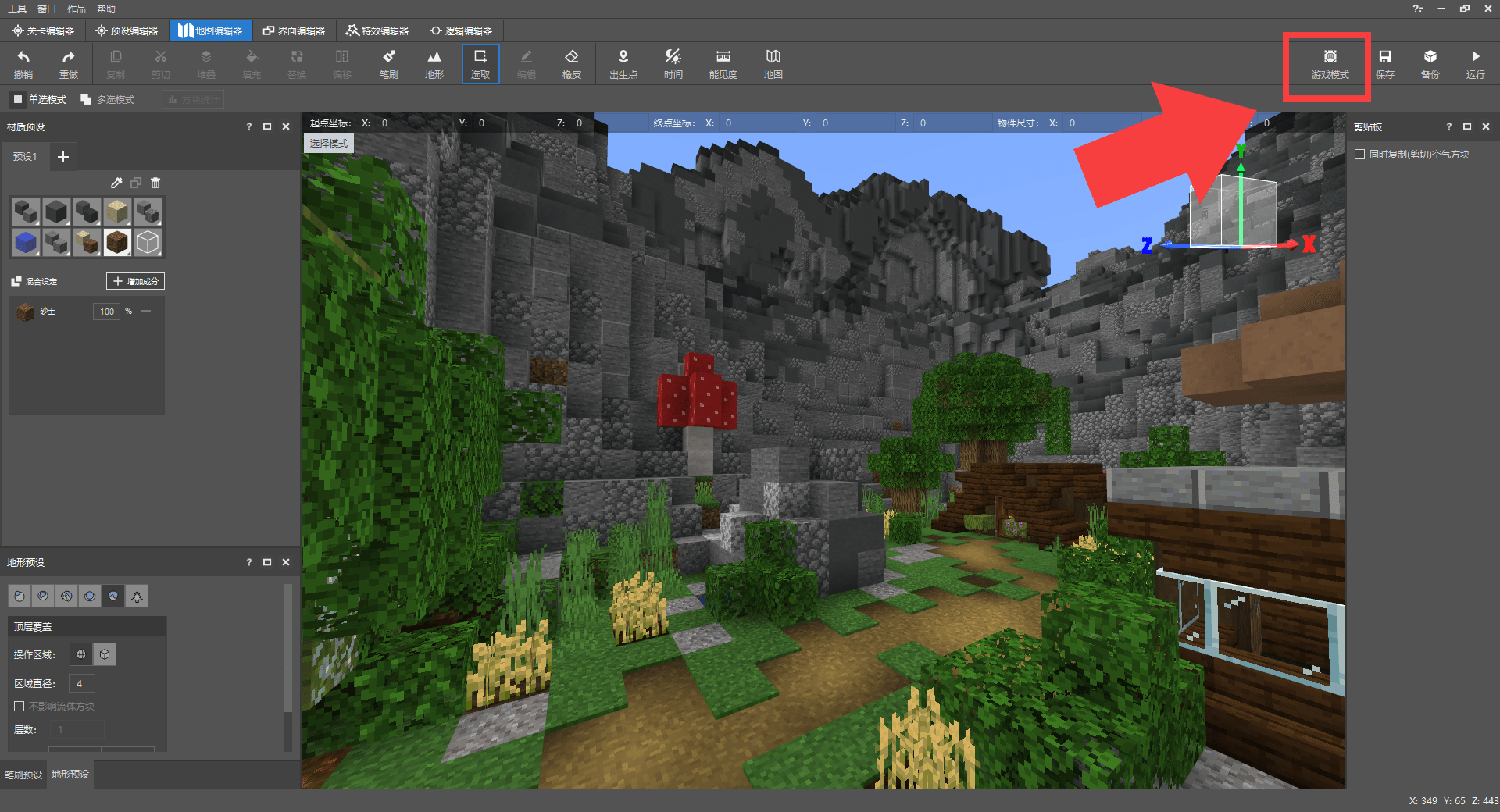Select the solid dark gray block swatch
Viewport: 1500px width, 812px height.
tap(56, 212)
